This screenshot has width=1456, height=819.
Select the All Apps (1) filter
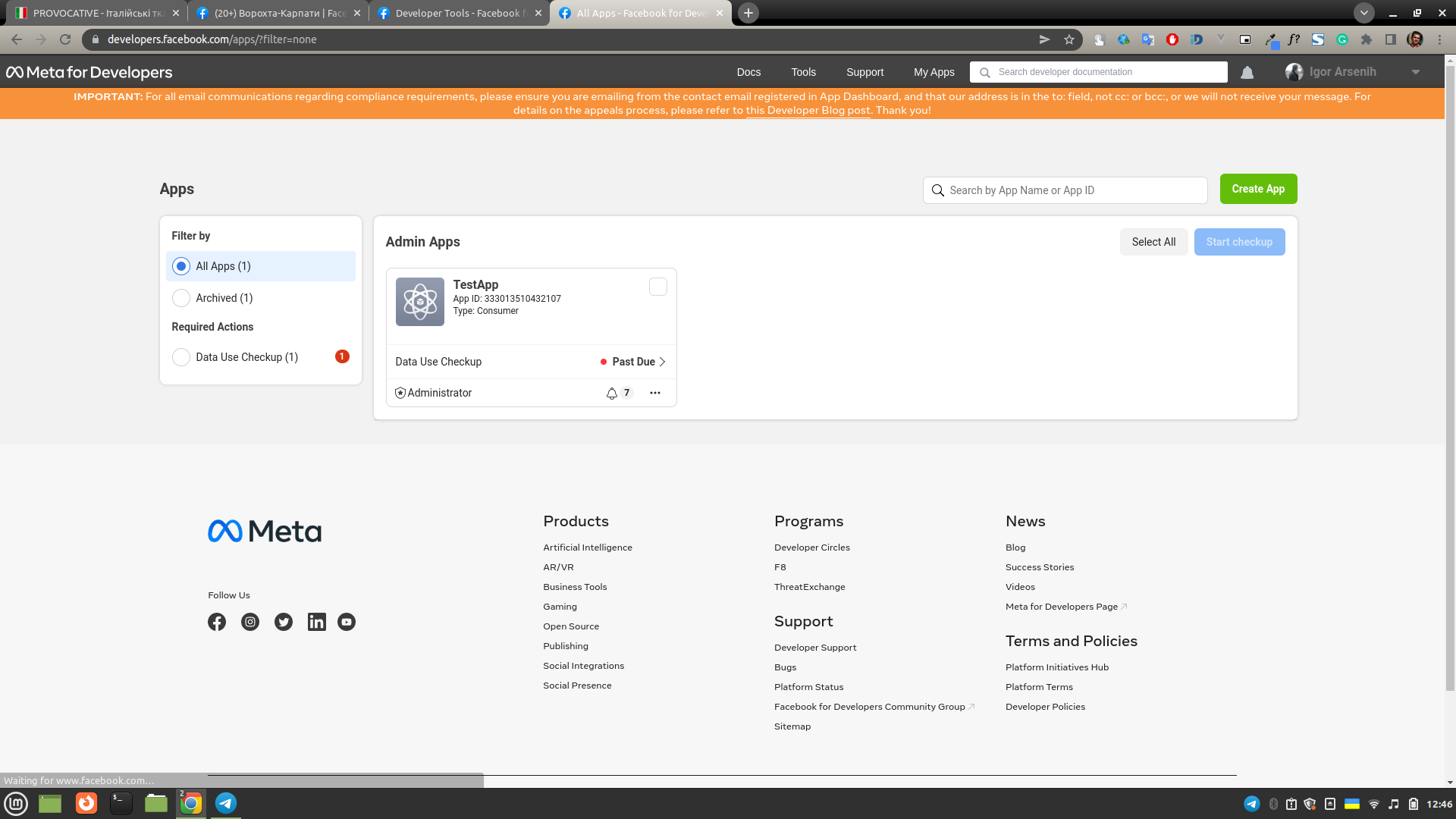pyautogui.click(x=261, y=266)
